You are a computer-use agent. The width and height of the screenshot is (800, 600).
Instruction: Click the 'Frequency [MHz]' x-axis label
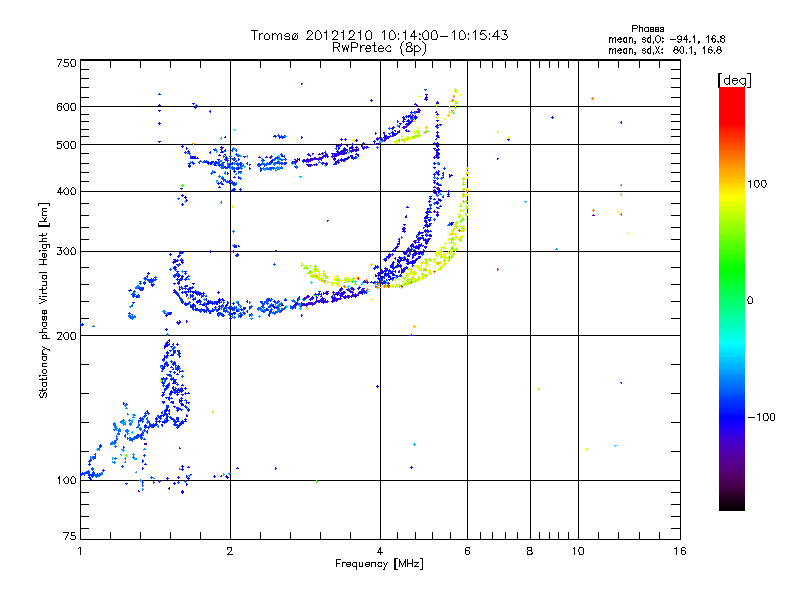coord(379,563)
